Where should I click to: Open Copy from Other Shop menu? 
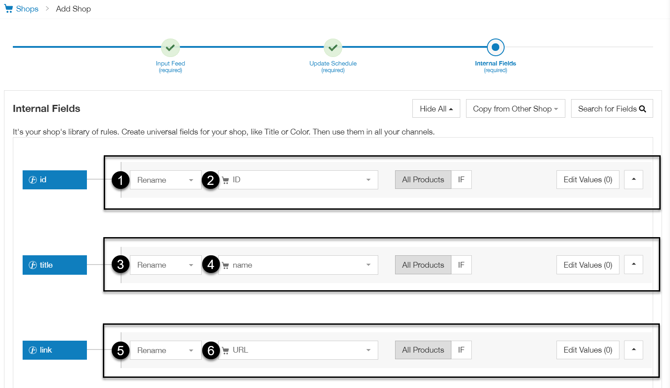pyautogui.click(x=515, y=109)
